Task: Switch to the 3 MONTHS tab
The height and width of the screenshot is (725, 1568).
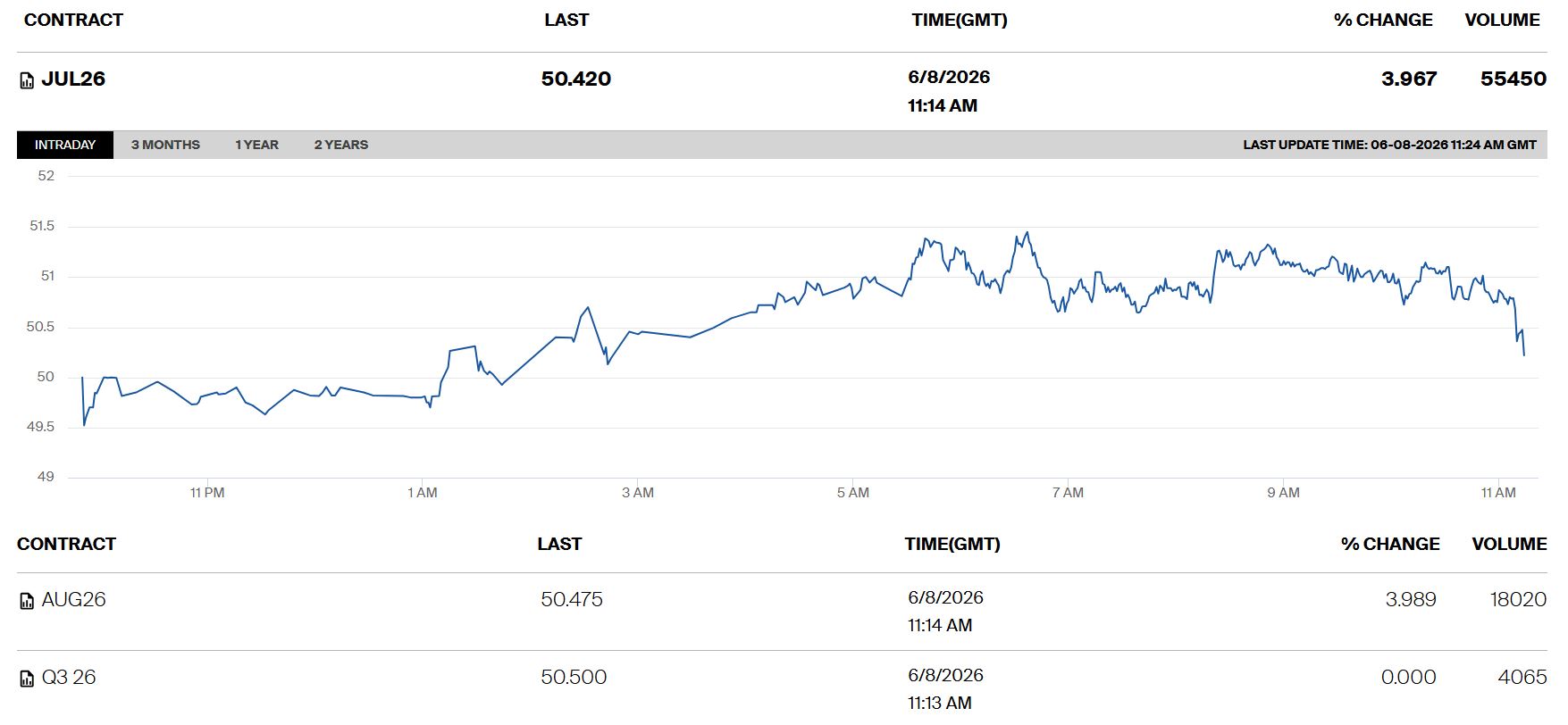Action: [x=165, y=145]
